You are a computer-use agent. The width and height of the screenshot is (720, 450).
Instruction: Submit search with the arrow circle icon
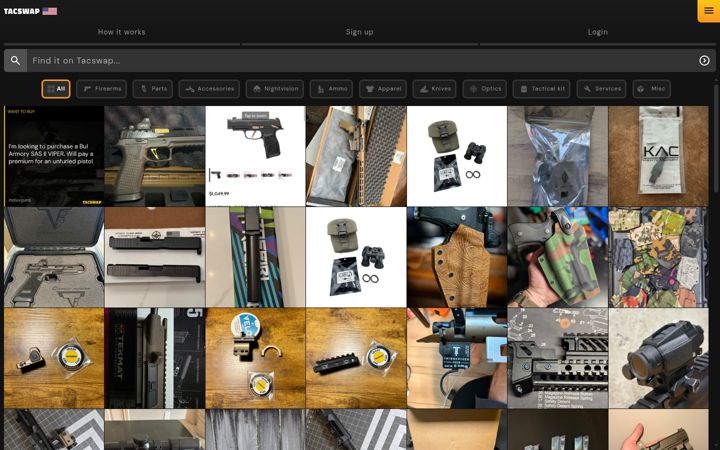pyautogui.click(x=704, y=61)
